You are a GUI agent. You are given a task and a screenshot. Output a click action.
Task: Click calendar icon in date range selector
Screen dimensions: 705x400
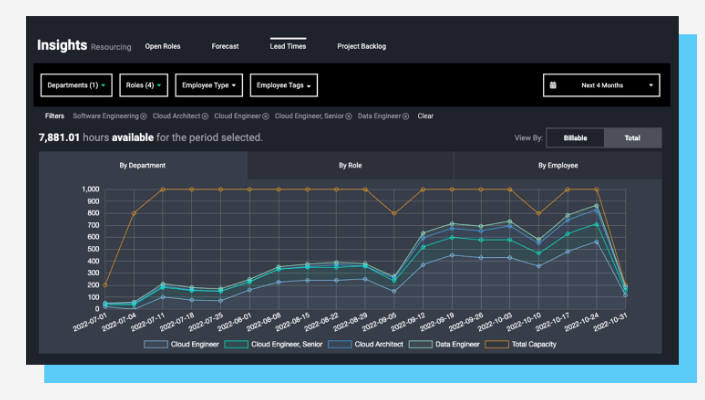click(553, 85)
